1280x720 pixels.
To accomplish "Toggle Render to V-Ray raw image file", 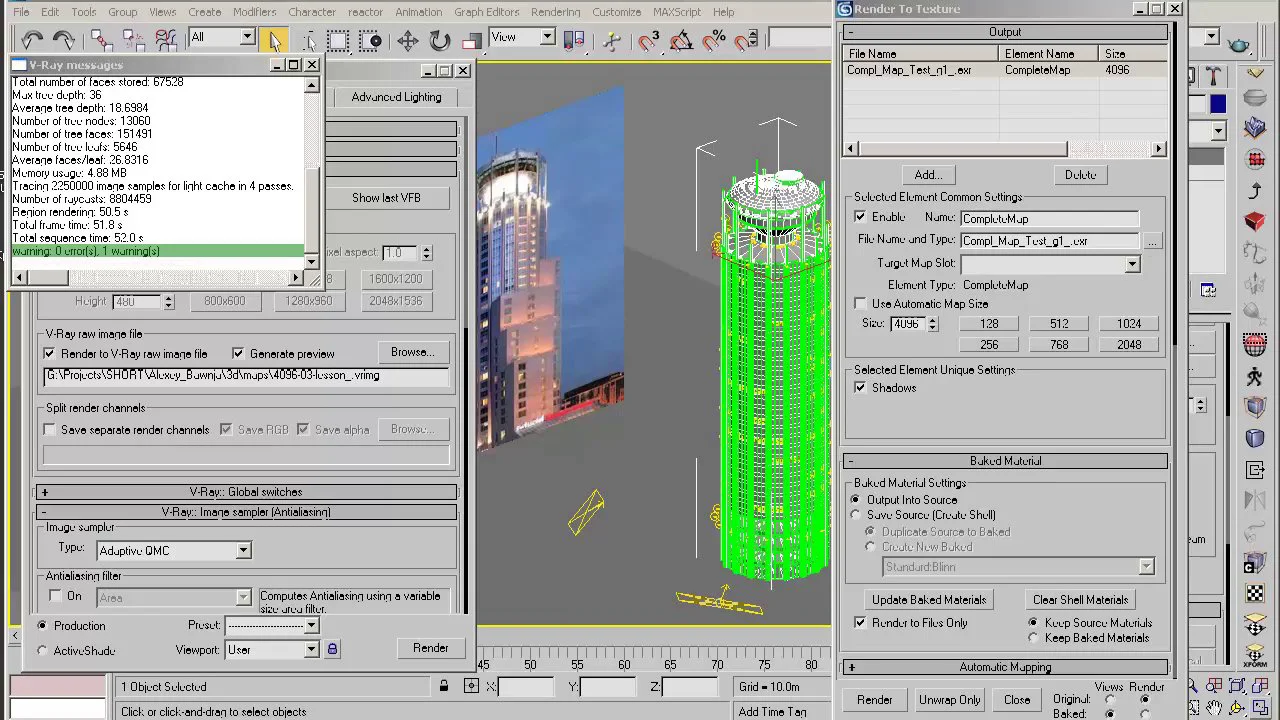I will [49, 354].
